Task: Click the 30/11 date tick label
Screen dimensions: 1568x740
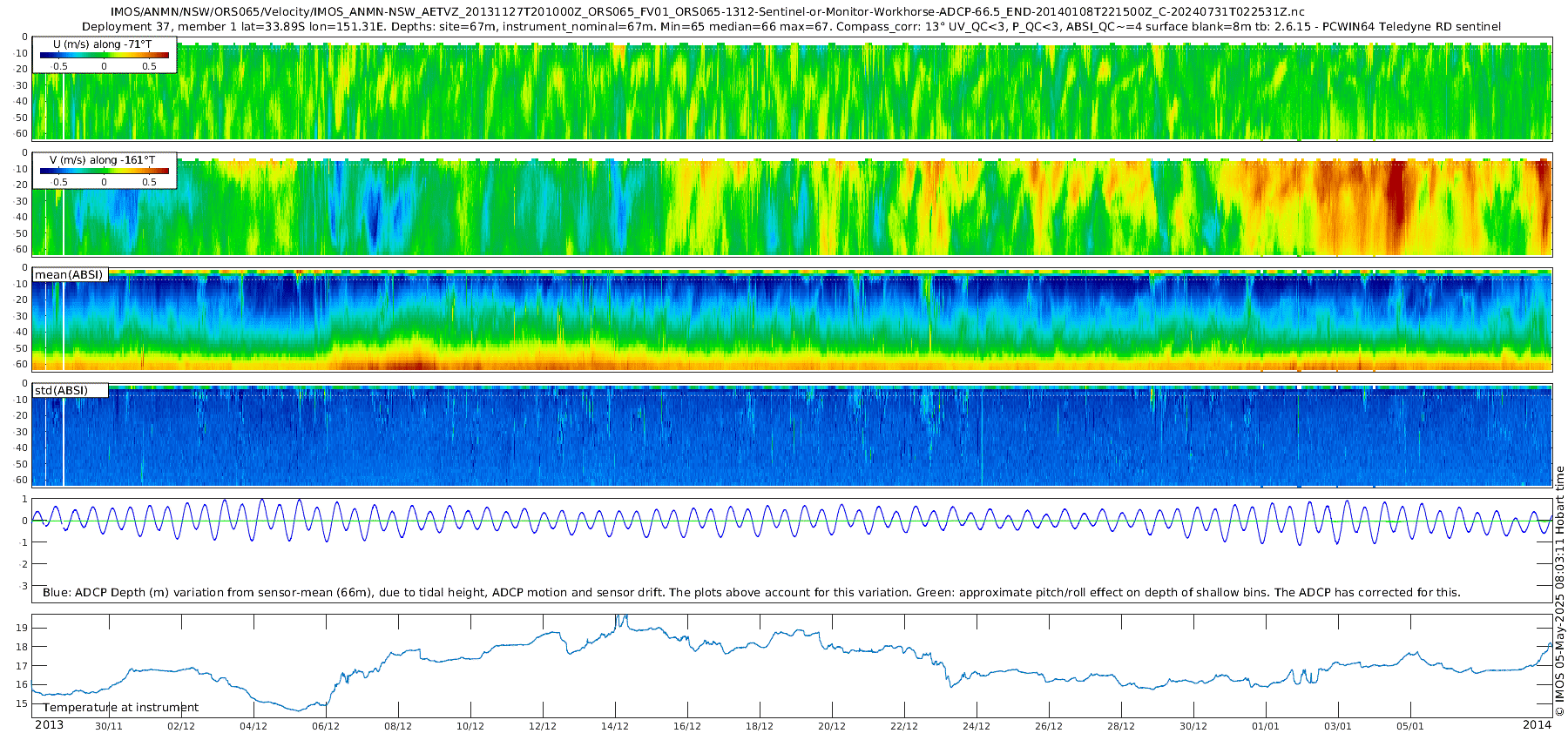Action: click(109, 726)
